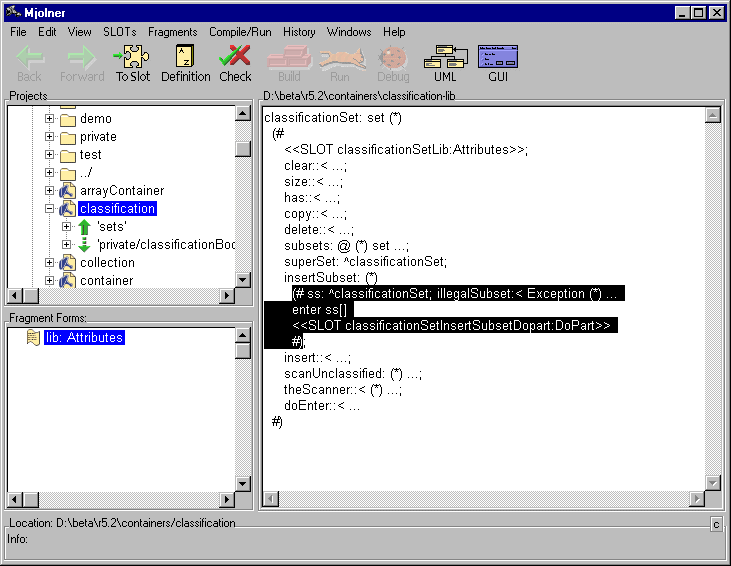The width and height of the screenshot is (731, 566).
Task: Open Definition from the toolbar
Action: pyautogui.click(x=186, y=58)
